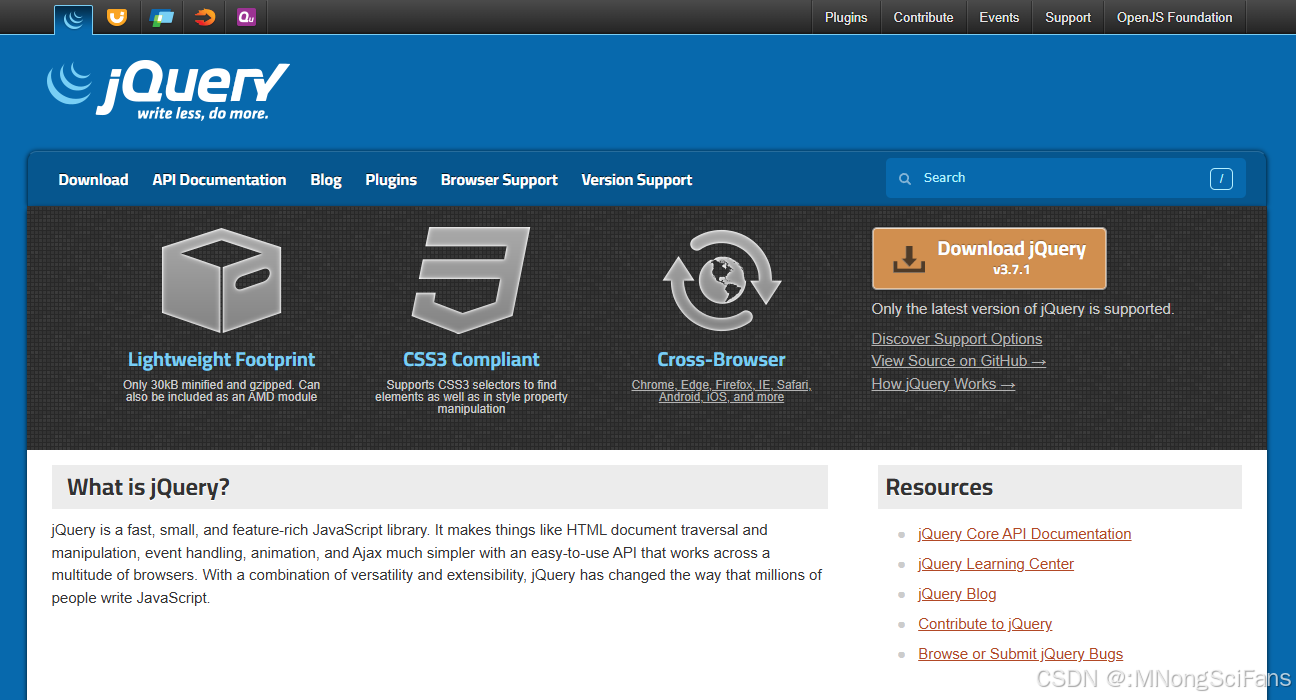Click the Resources heading
The height and width of the screenshot is (700, 1296).
[x=939, y=488]
